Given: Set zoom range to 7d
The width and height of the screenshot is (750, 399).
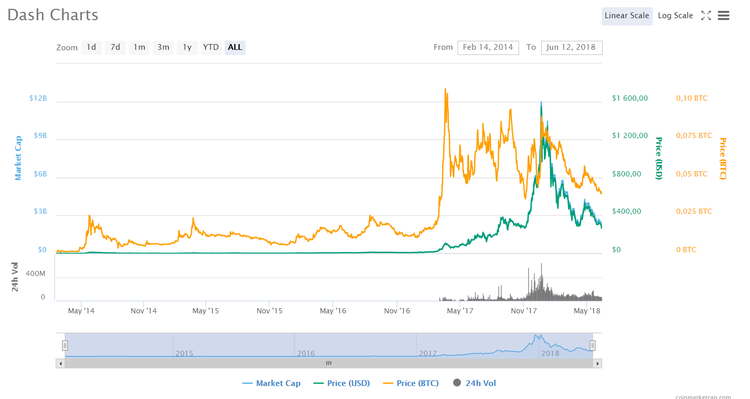Looking at the screenshot, I should pyautogui.click(x=115, y=47).
